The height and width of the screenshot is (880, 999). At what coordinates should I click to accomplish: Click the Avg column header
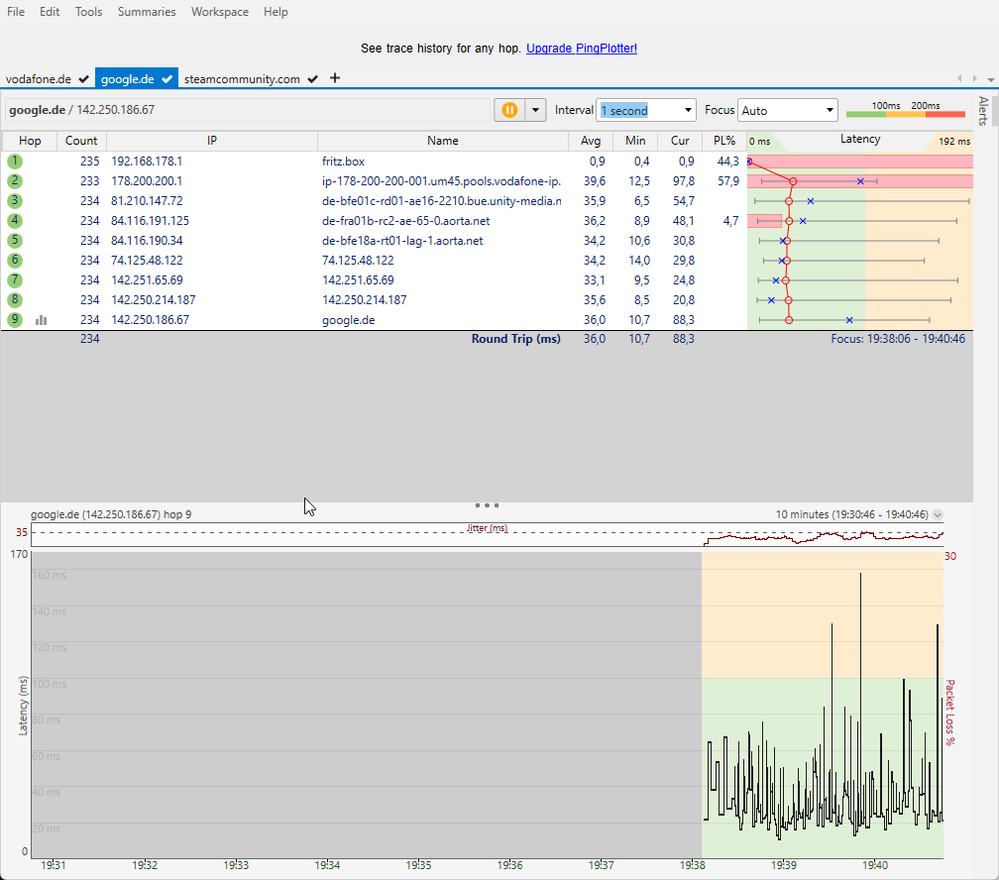[591, 141]
